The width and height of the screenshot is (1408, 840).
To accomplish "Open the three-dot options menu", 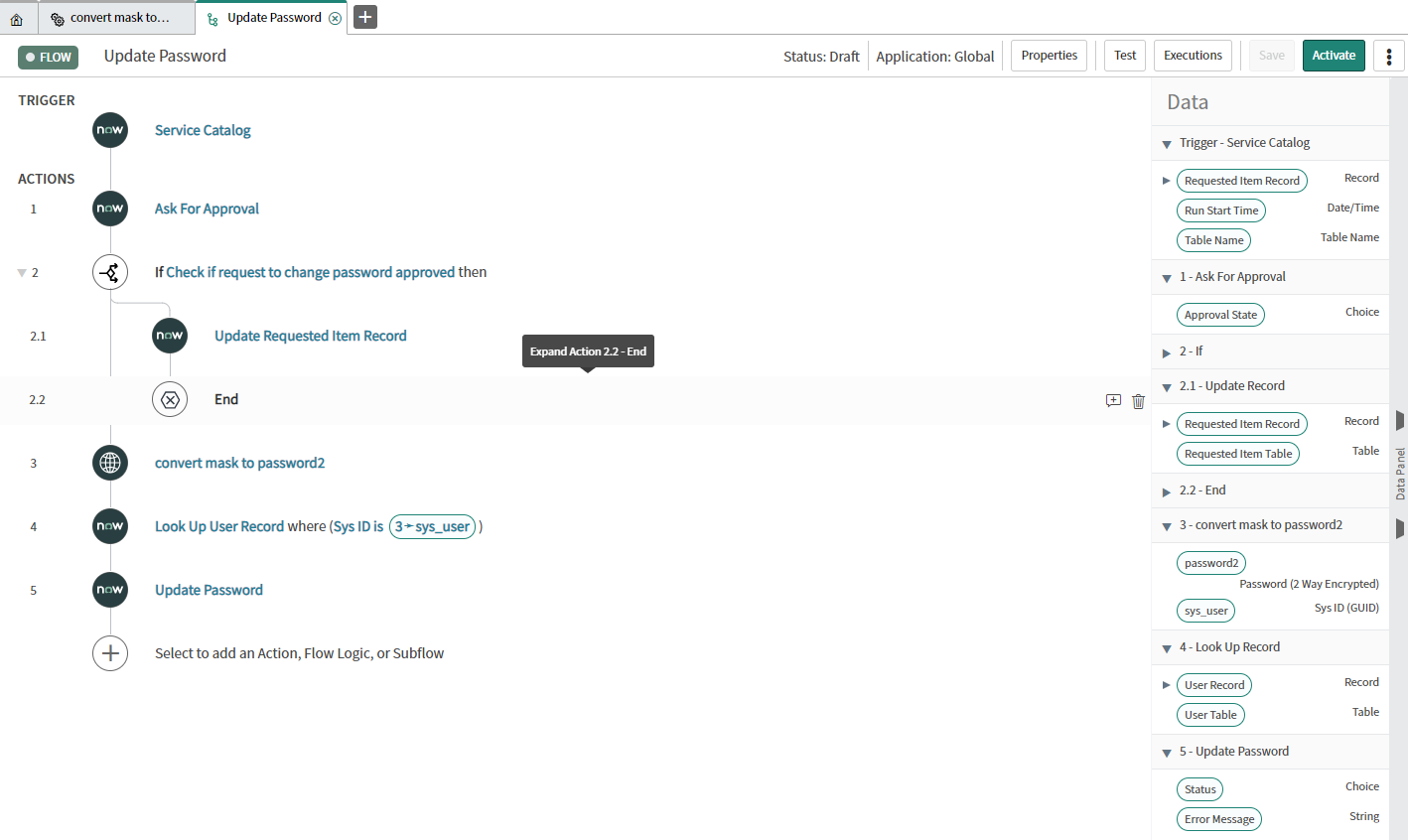I will coord(1388,56).
